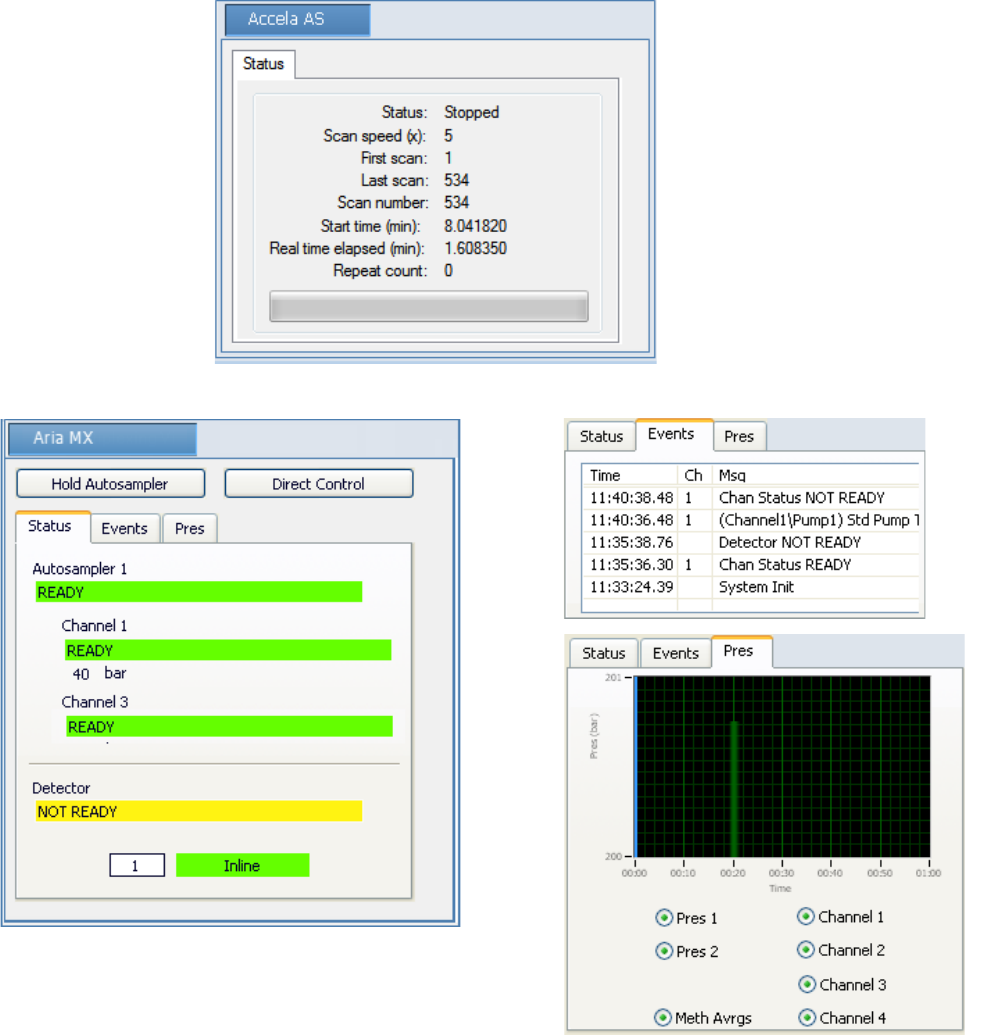This screenshot has height=1035, width=1002.
Task: Toggle the Channel 4 radio button
Action: coord(807,1018)
